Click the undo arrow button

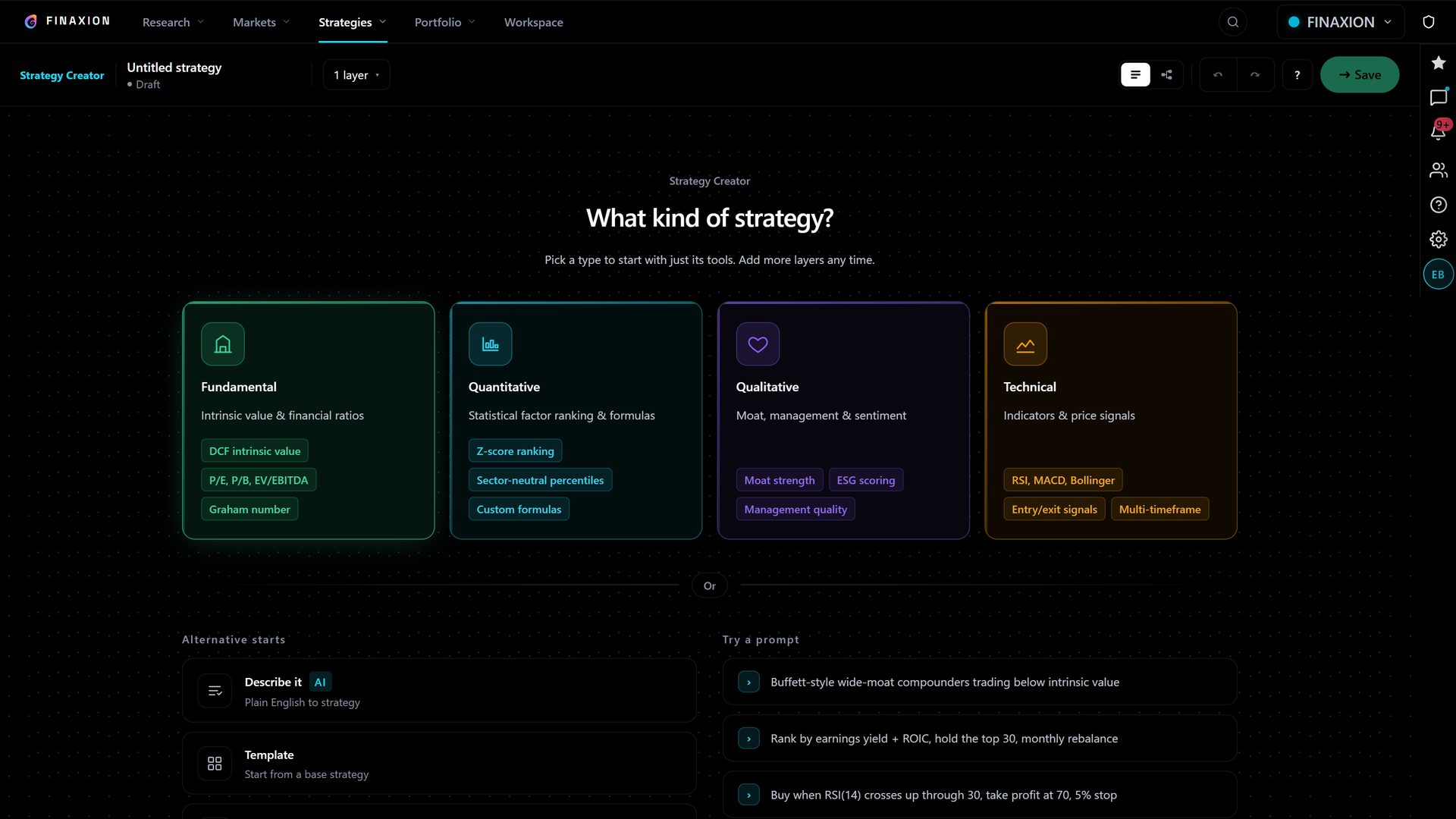(x=1218, y=75)
